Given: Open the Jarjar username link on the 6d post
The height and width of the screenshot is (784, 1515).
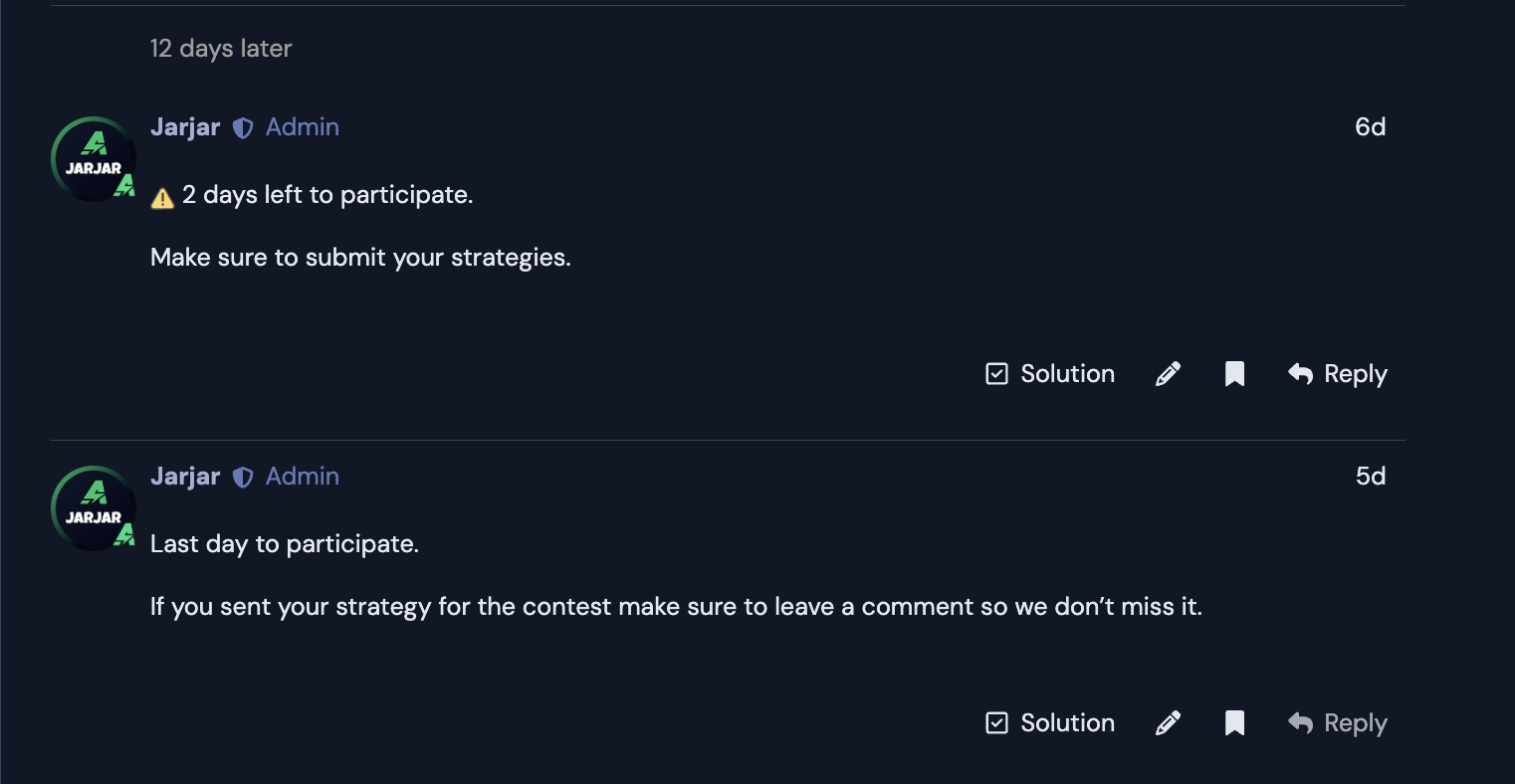Looking at the screenshot, I should pos(185,127).
